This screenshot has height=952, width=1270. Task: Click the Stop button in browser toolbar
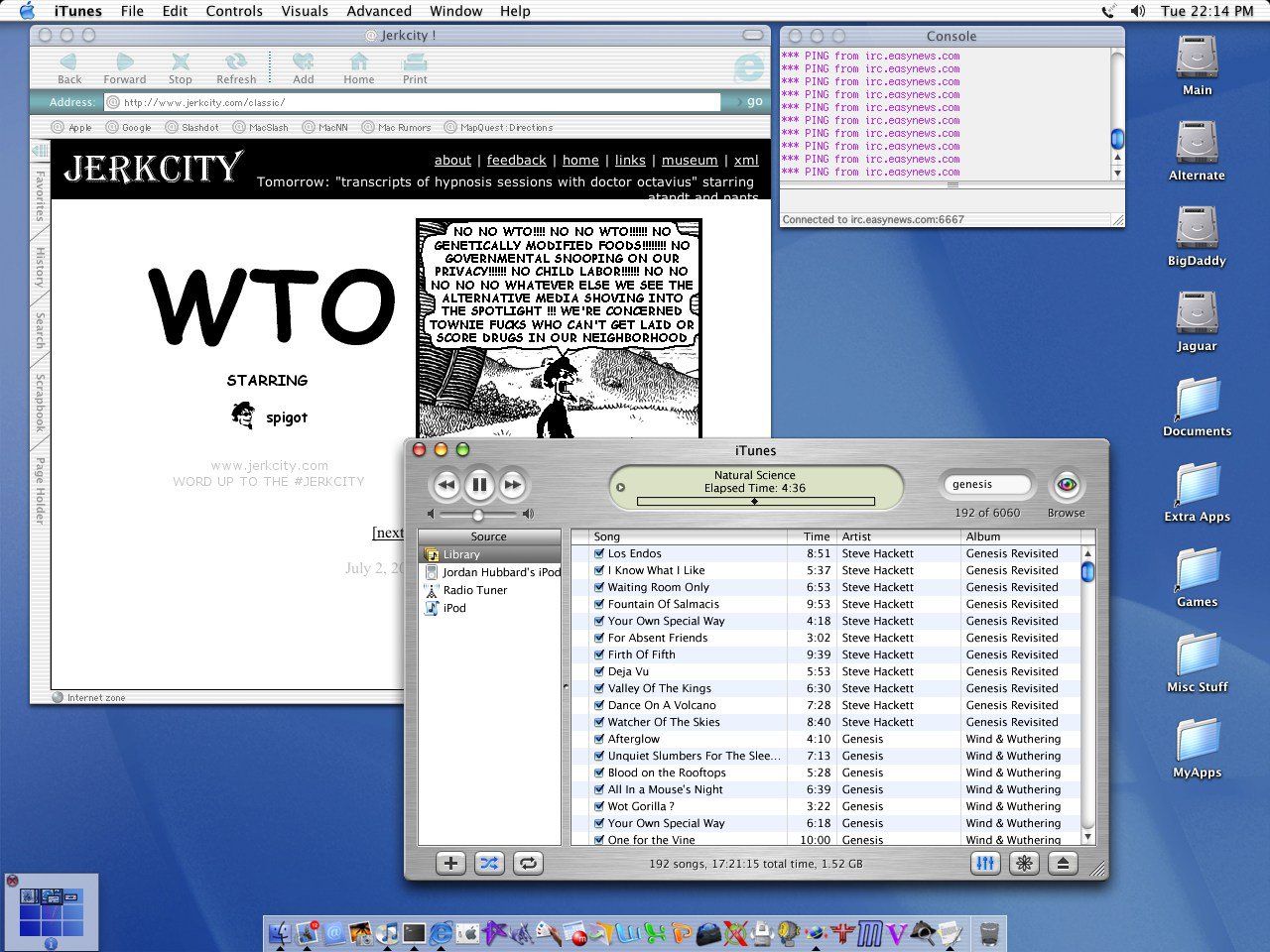pos(180,68)
